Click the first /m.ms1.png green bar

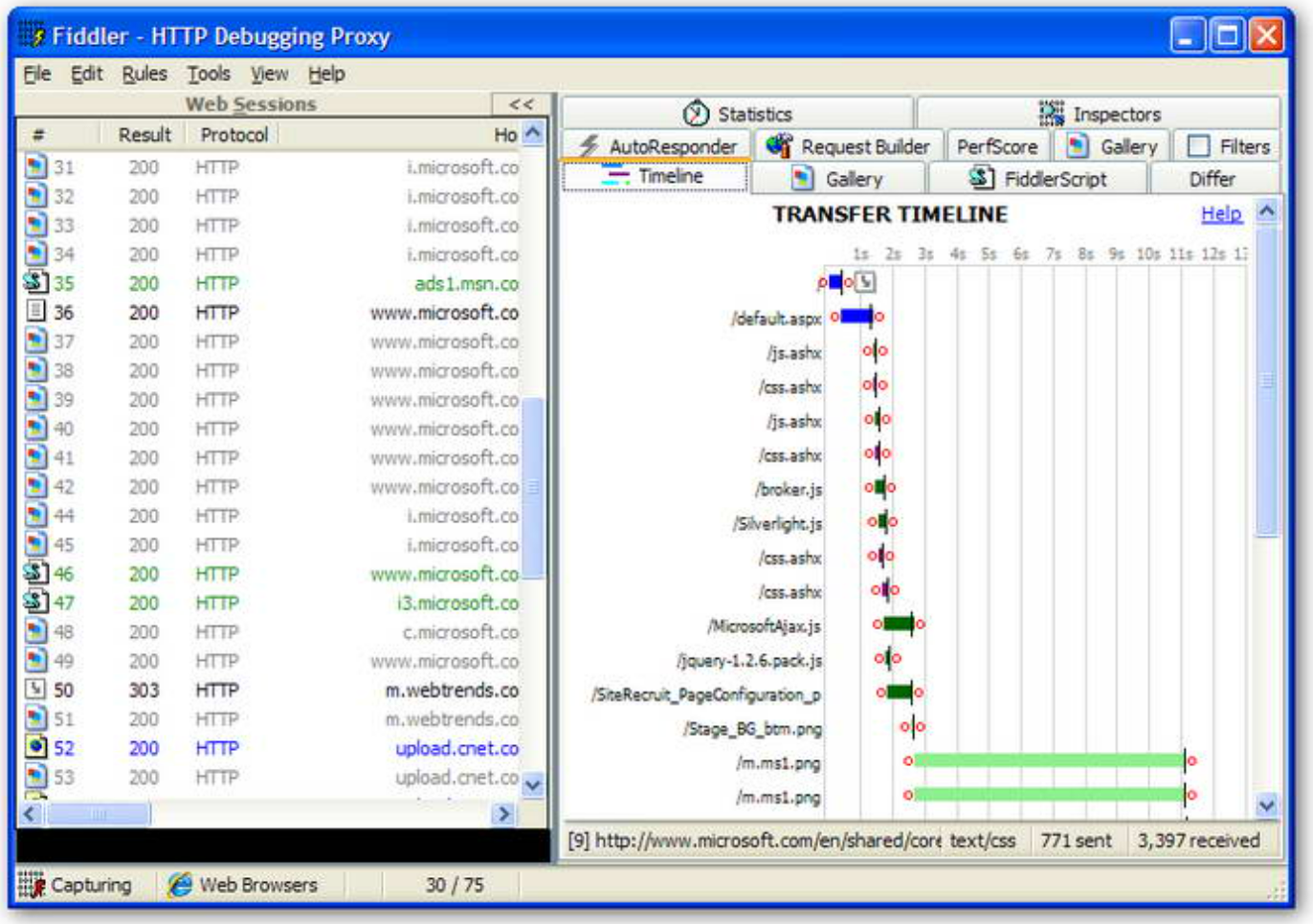1049,760
